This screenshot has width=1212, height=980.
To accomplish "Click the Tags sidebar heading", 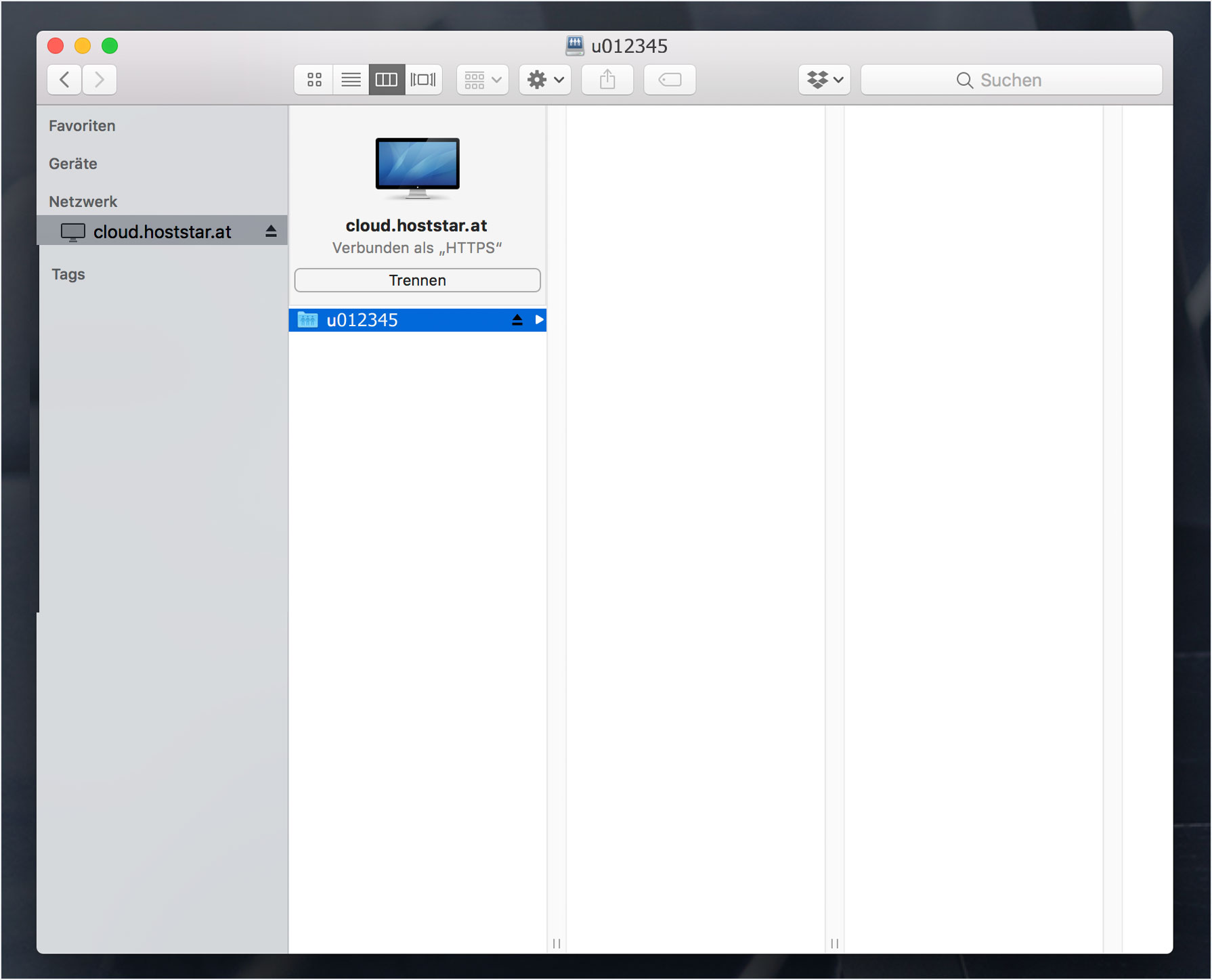I will [x=68, y=274].
